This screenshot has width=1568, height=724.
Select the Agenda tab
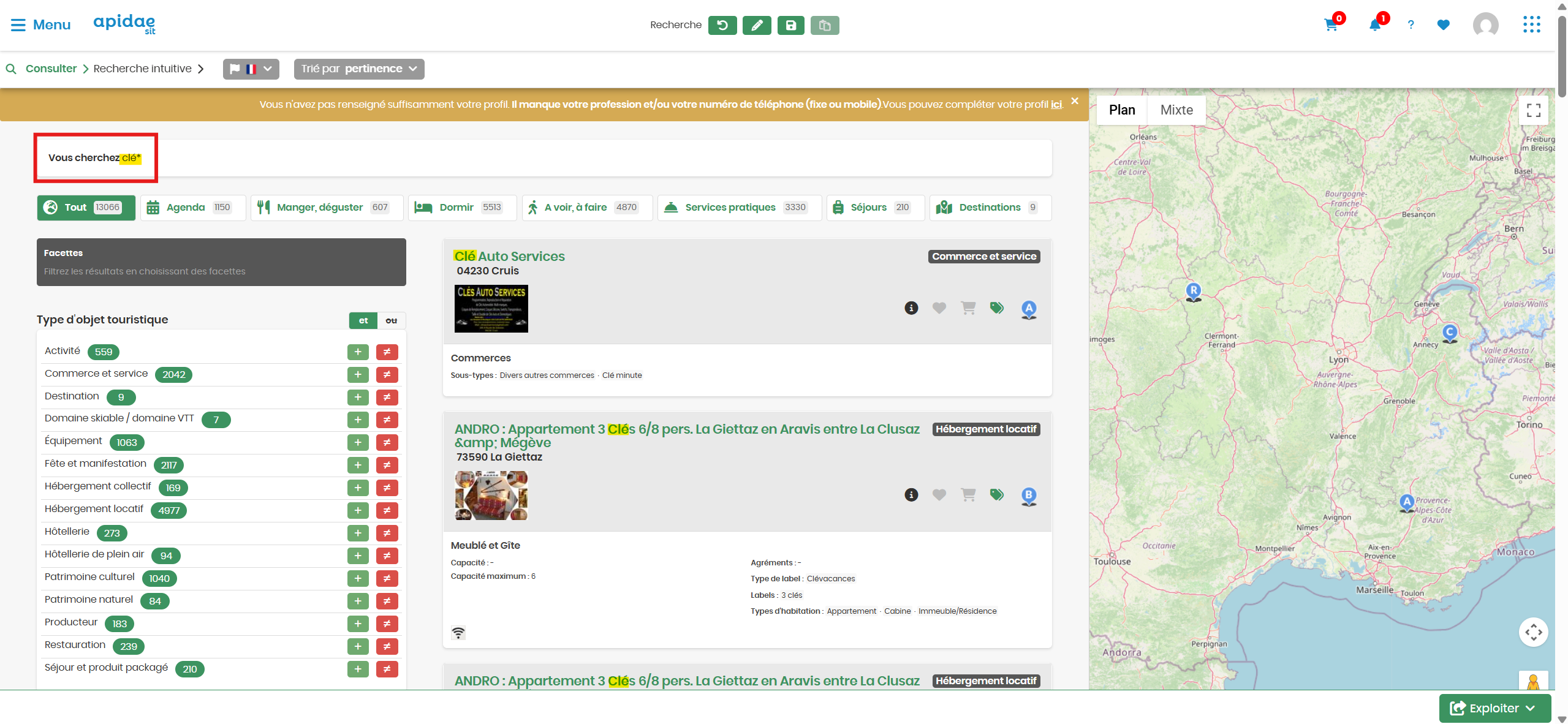coord(192,207)
